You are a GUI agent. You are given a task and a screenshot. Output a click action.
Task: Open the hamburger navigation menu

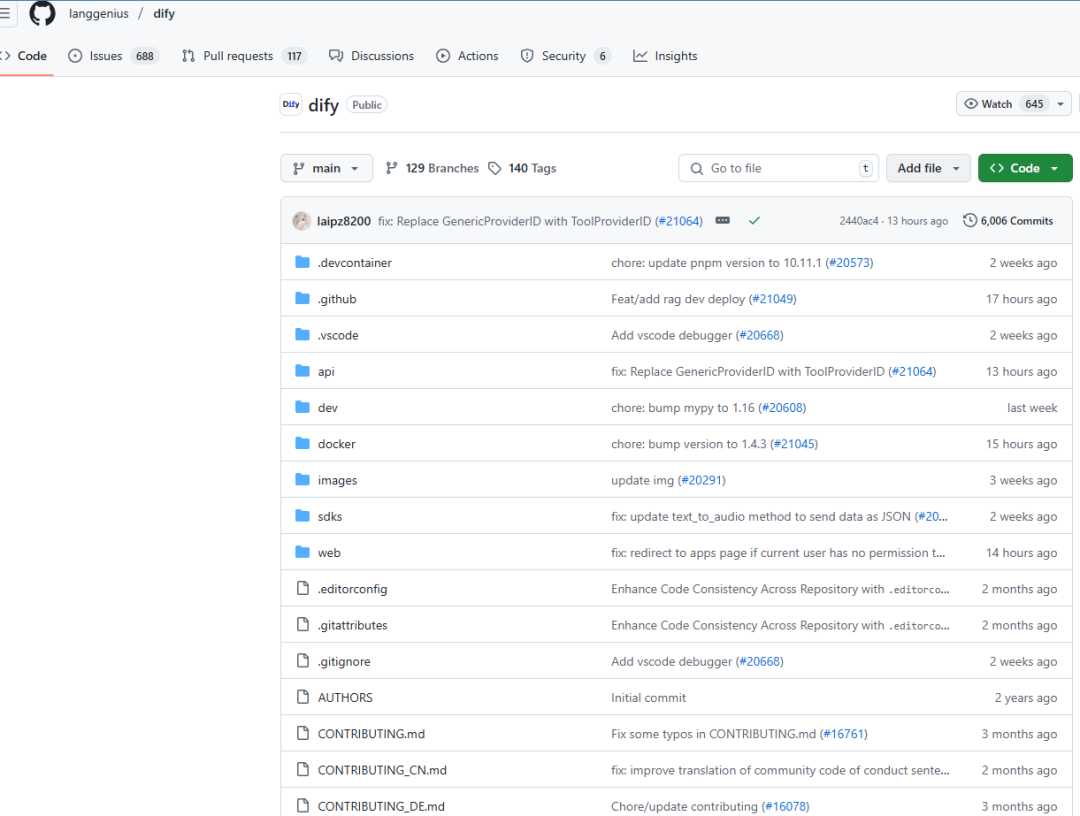click(x=4, y=13)
